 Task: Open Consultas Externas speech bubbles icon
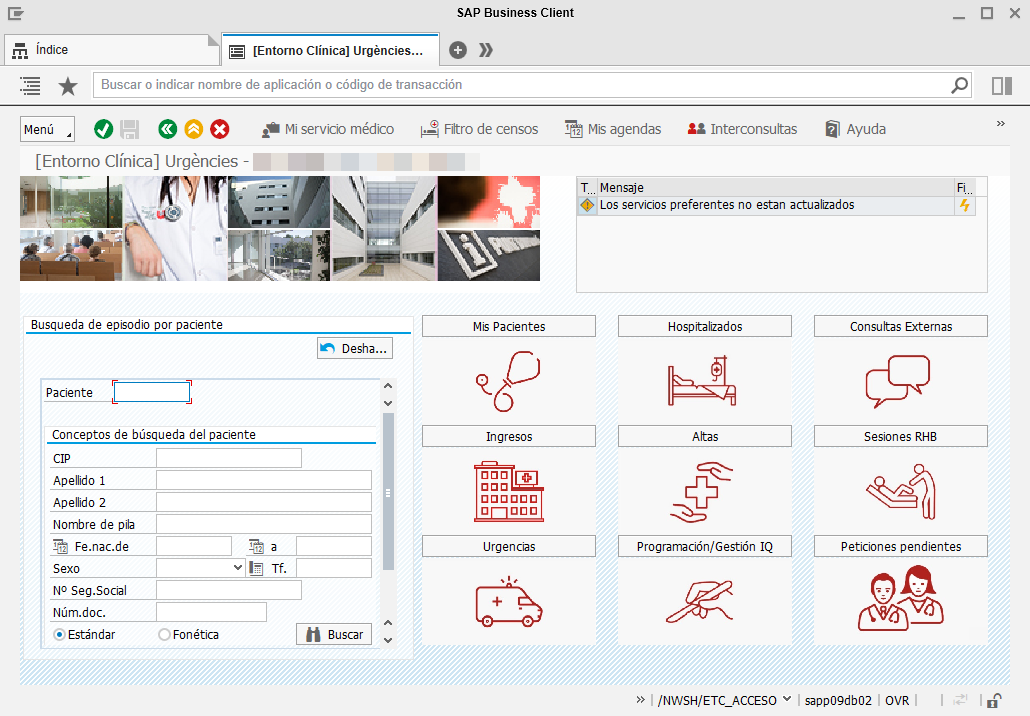click(x=898, y=381)
